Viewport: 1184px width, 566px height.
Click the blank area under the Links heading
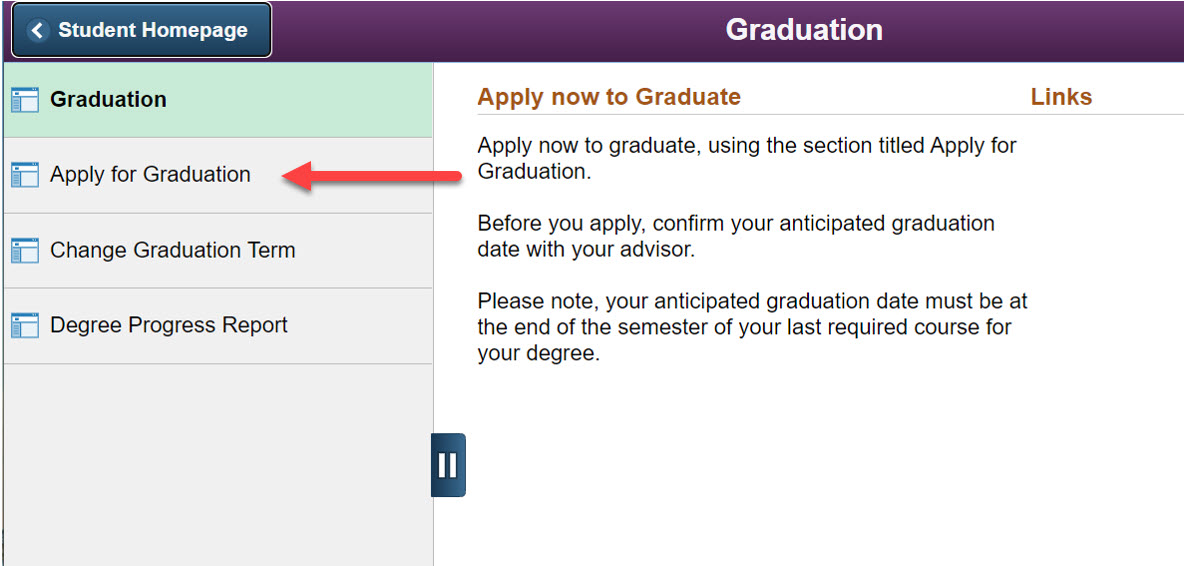(1100, 250)
